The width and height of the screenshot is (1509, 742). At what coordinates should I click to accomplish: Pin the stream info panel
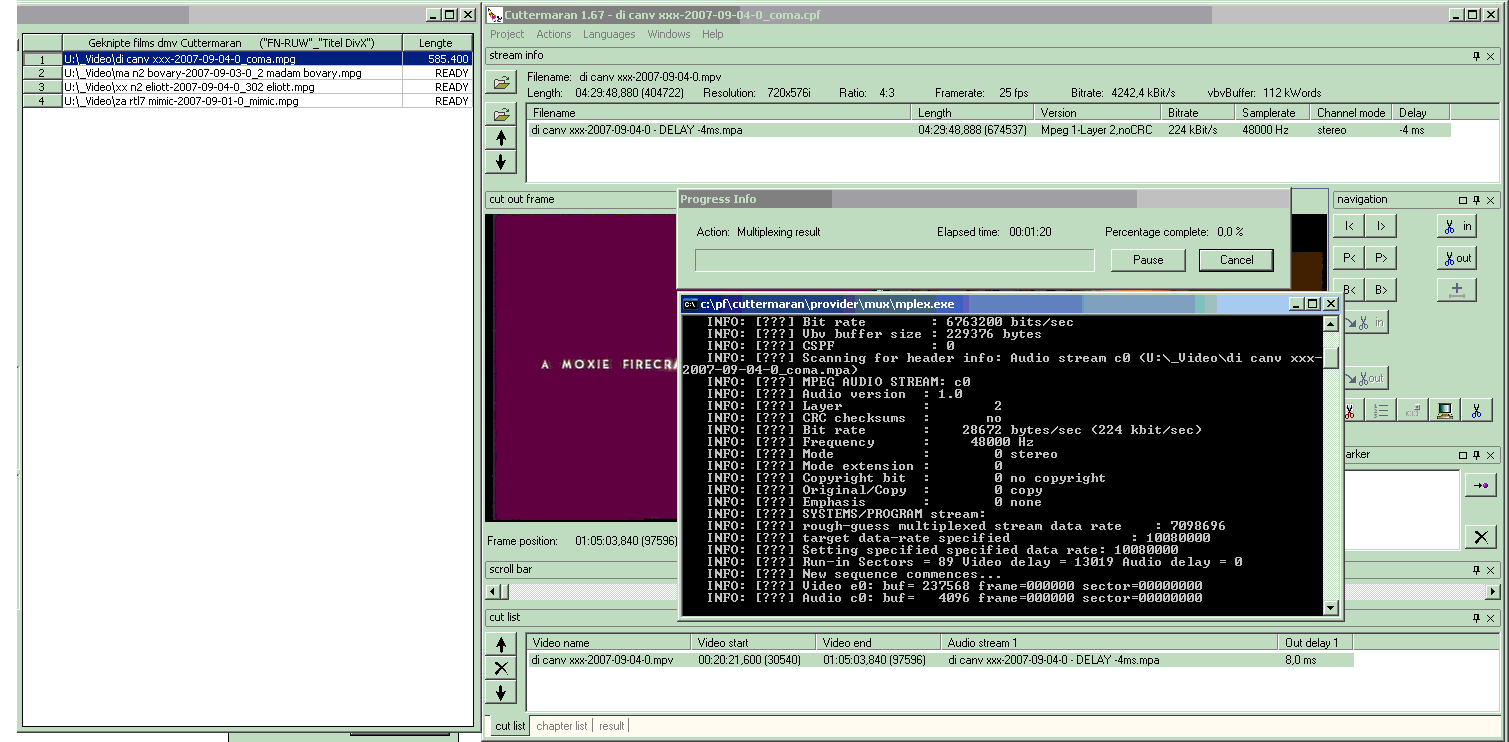1477,55
